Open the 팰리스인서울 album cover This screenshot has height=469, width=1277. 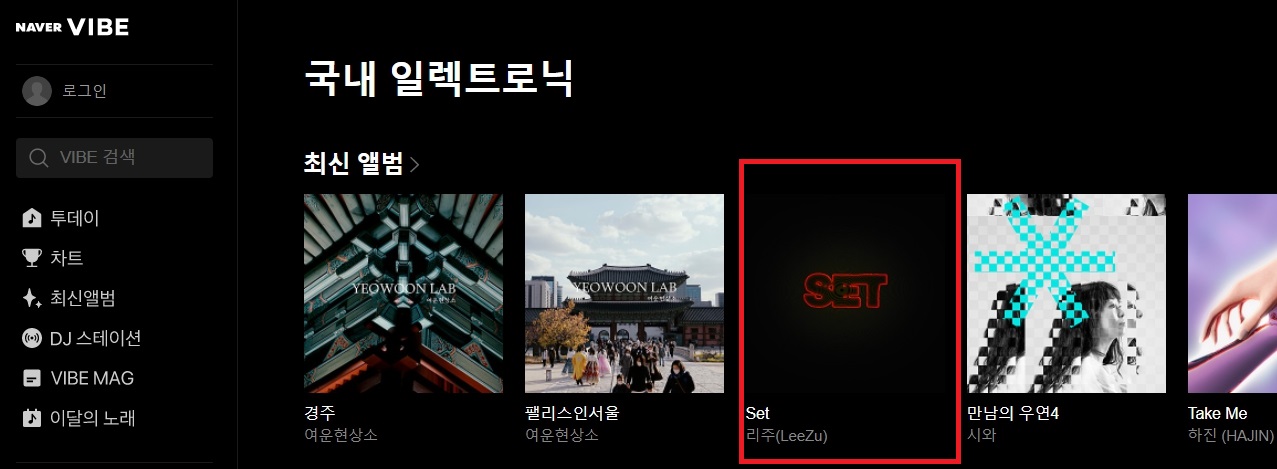[624, 293]
